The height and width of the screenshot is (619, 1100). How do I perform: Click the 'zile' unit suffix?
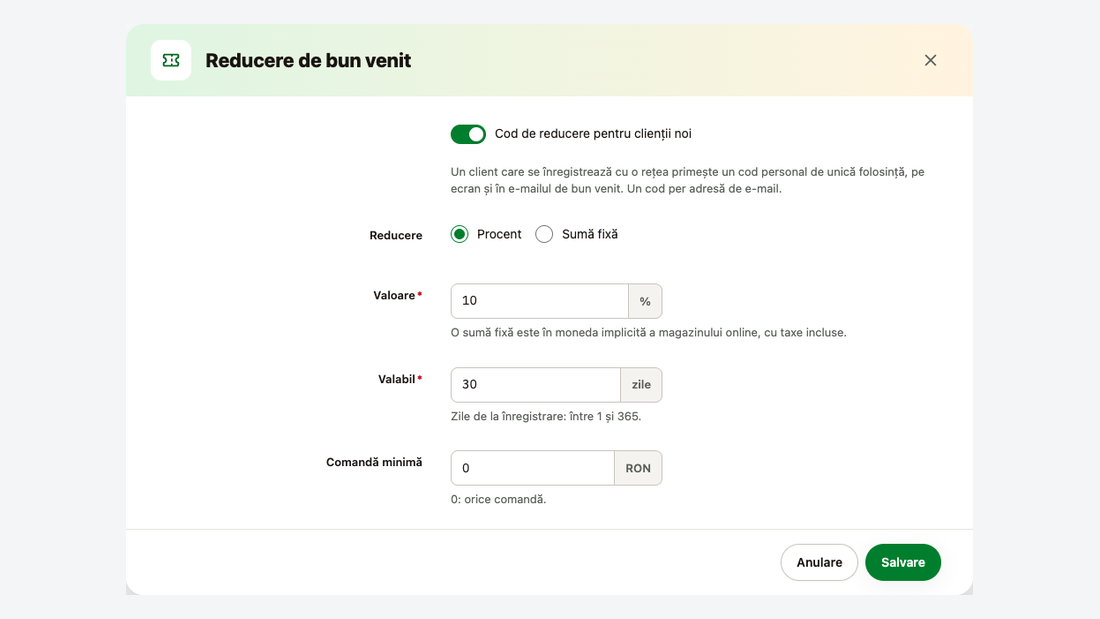point(641,385)
